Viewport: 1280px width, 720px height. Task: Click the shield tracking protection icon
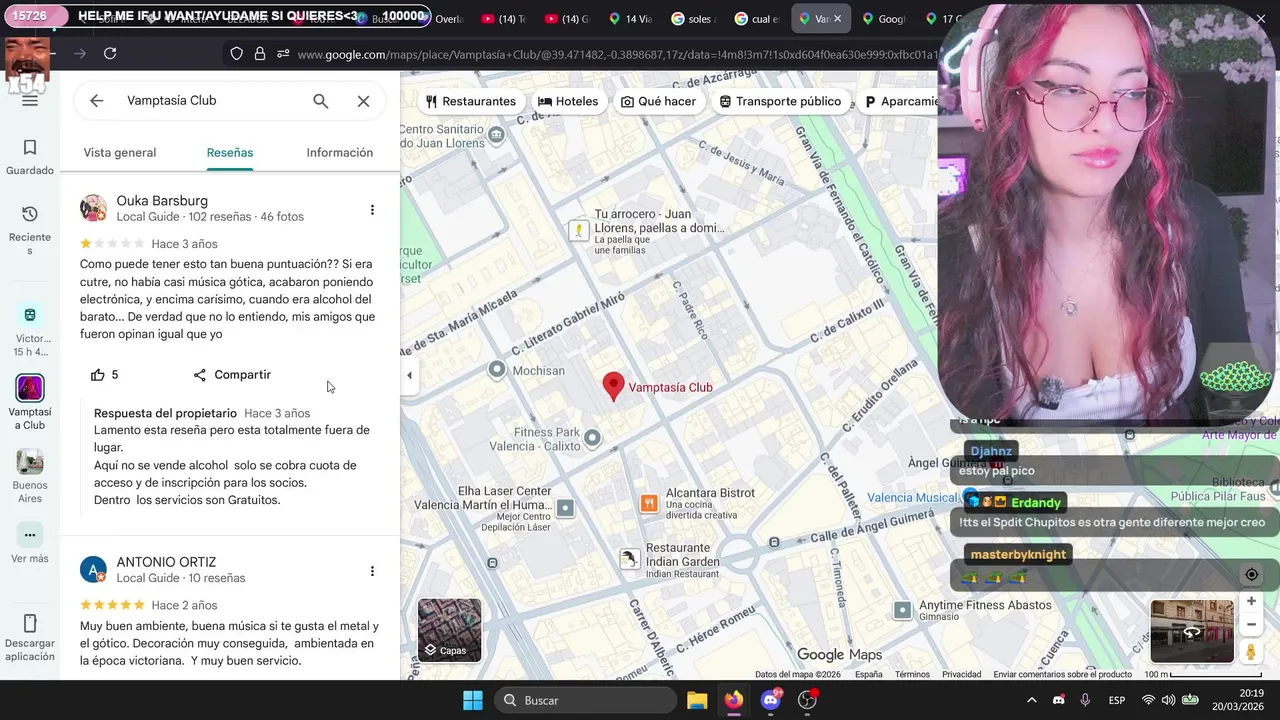click(x=237, y=54)
